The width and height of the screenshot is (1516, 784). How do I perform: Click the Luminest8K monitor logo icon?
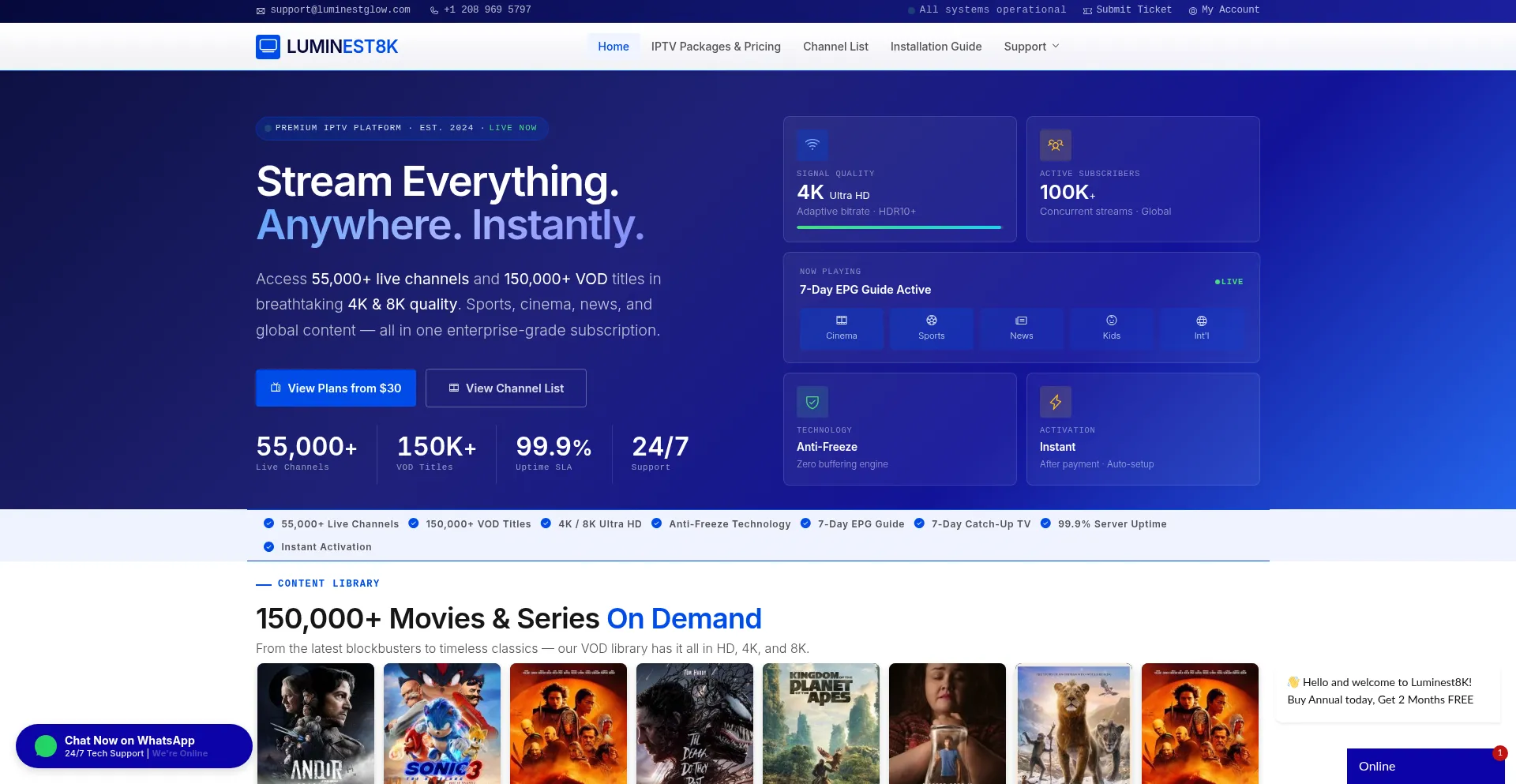coord(268,47)
